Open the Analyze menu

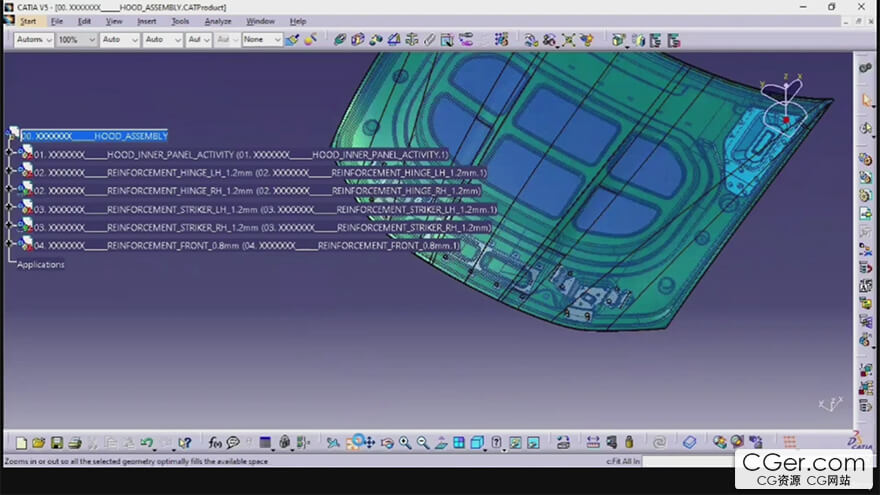217,21
